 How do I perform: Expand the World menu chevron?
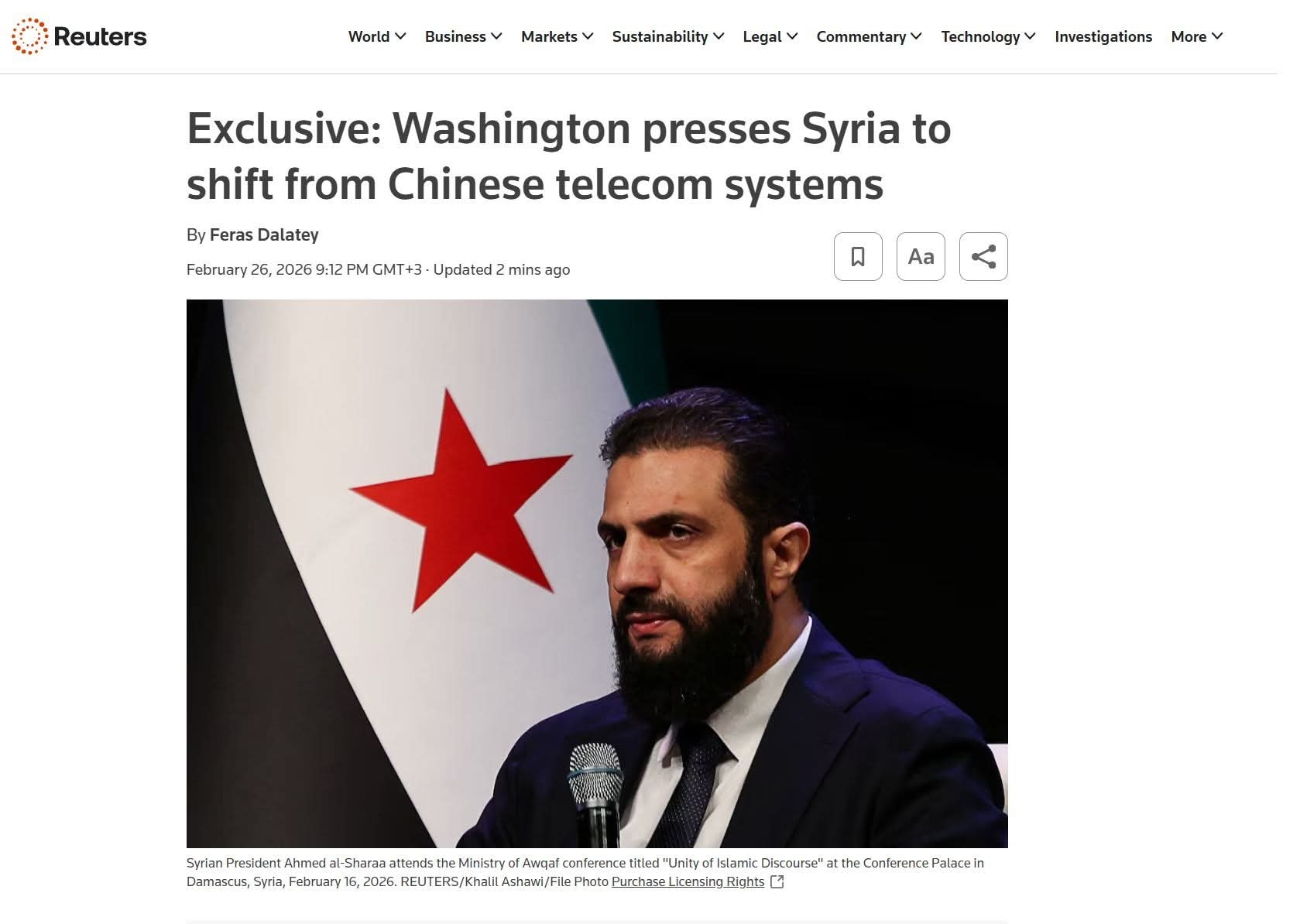point(400,36)
